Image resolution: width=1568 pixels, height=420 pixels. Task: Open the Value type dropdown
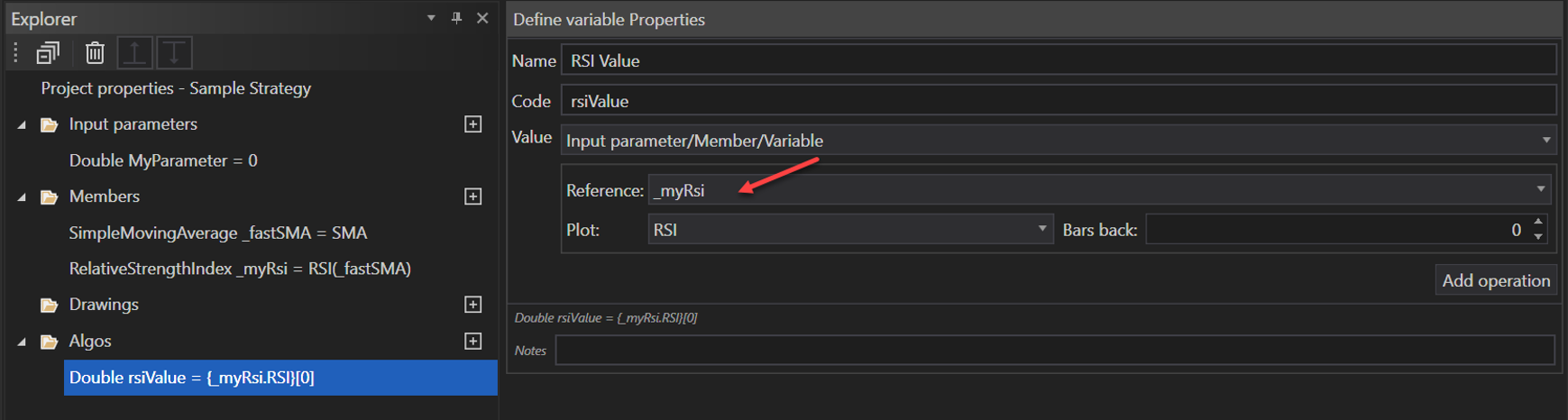(x=1545, y=141)
